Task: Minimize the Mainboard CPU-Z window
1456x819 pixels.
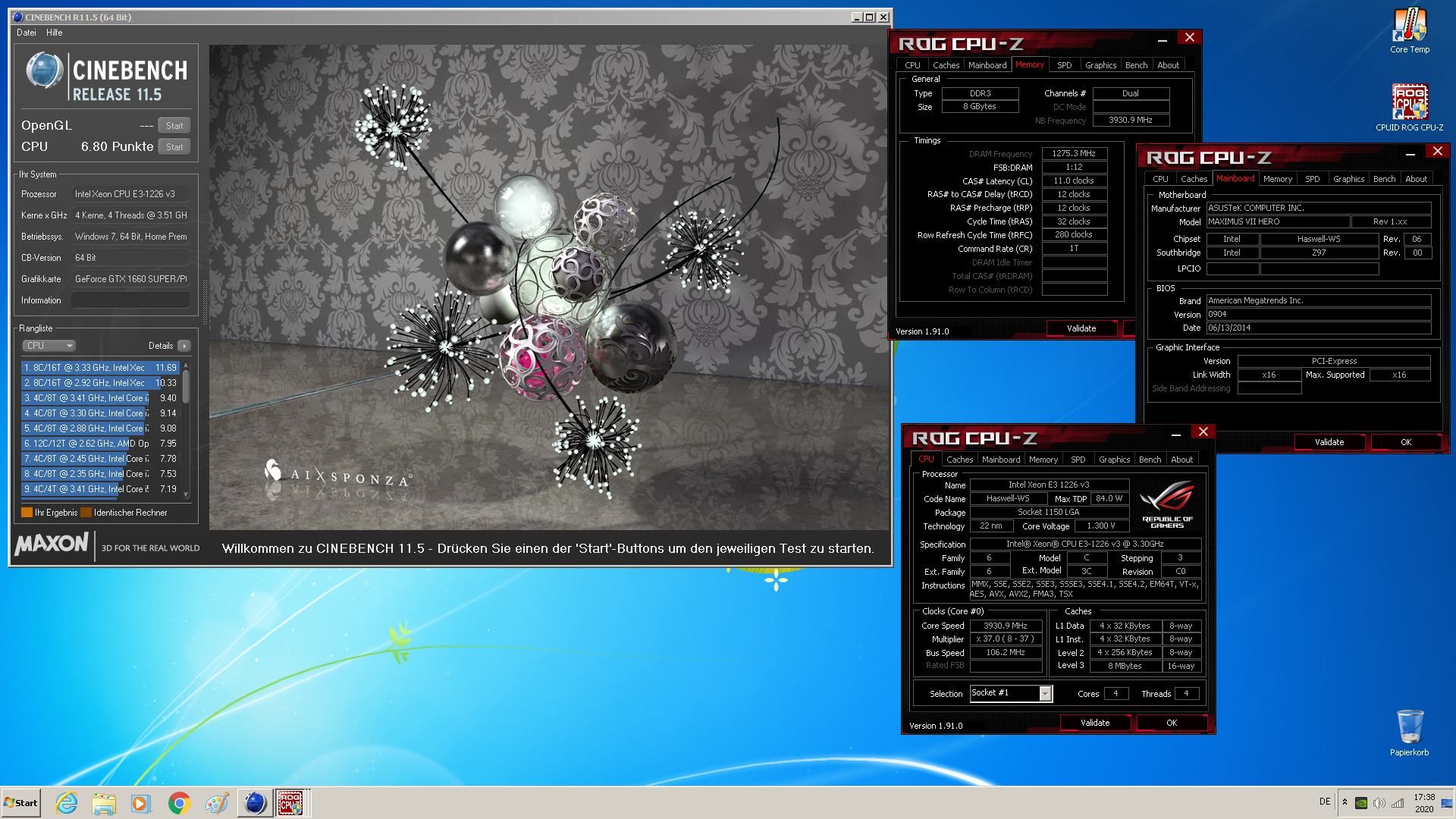Action: pyautogui.click(x=1410, y=152)
